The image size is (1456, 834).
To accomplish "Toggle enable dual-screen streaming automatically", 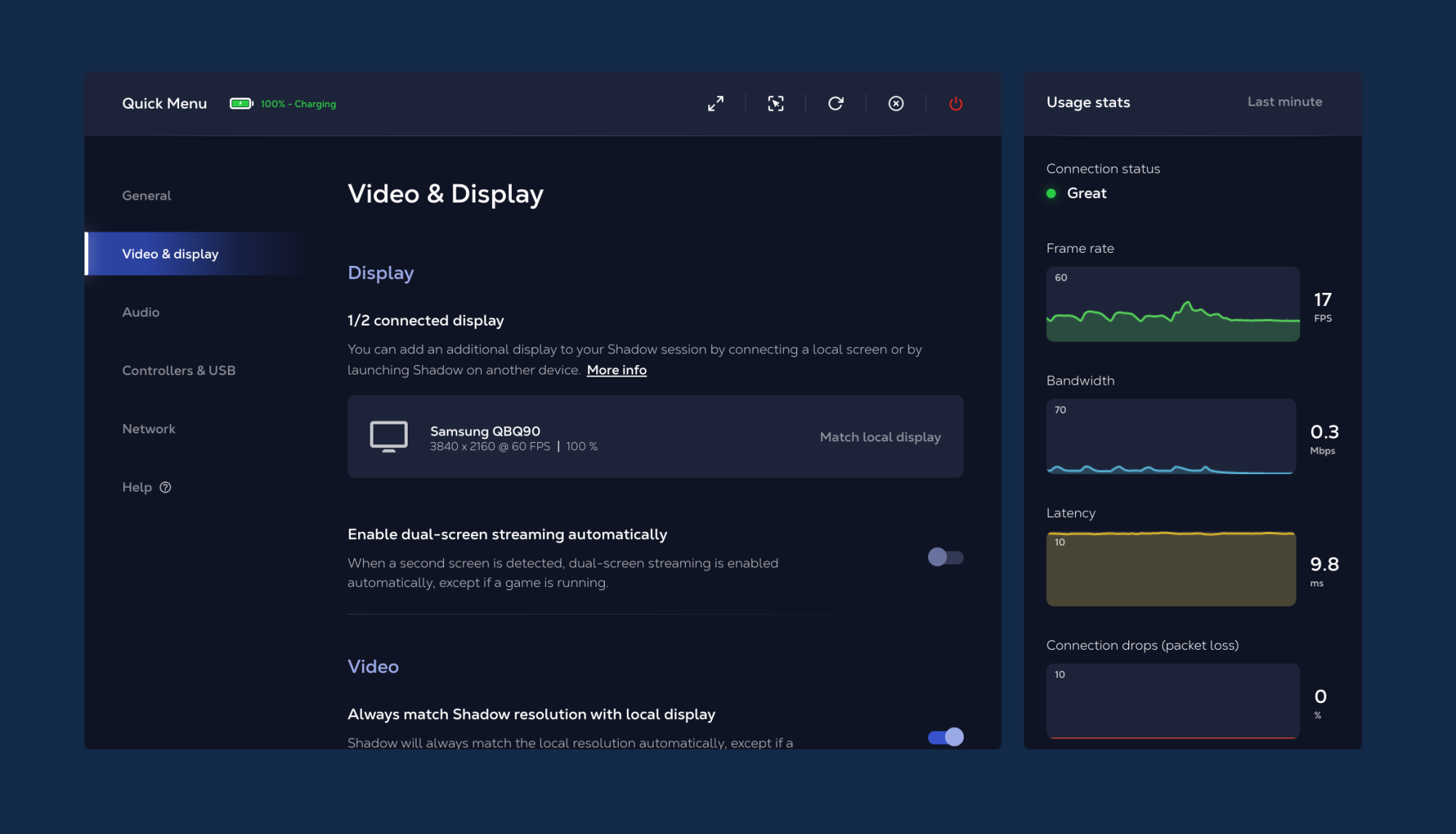I will [944, 556].
